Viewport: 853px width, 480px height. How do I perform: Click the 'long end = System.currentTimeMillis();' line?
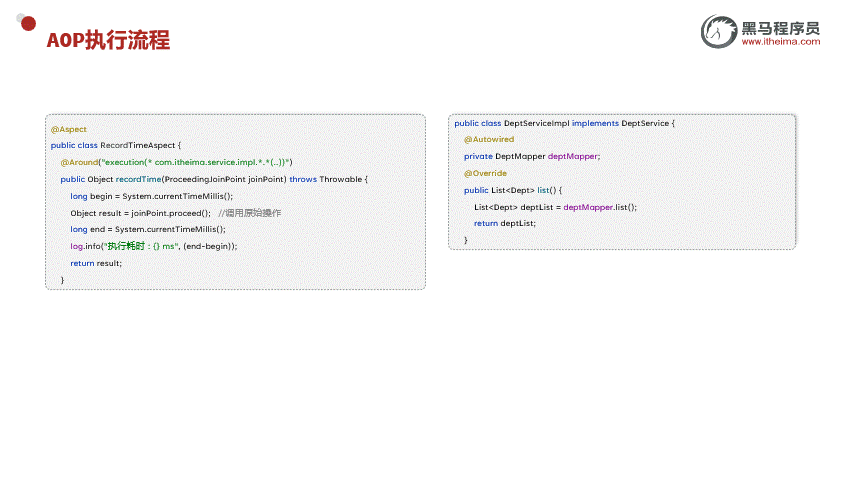pos(147,230)
